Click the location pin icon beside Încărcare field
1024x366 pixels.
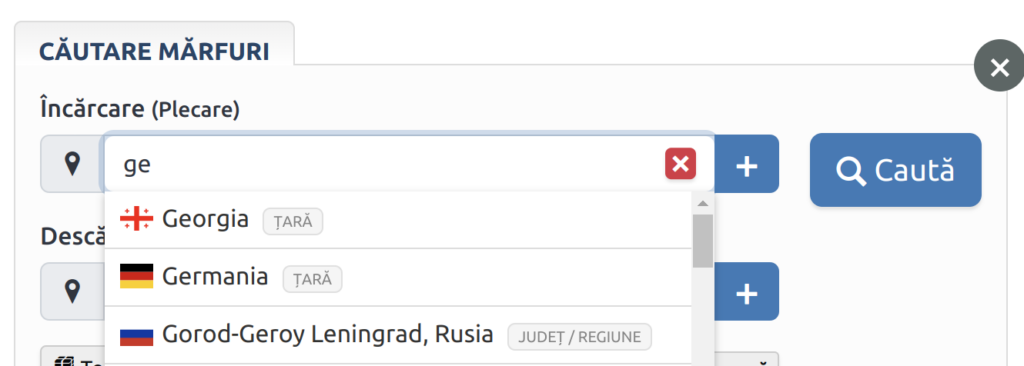tap(72, 163)
